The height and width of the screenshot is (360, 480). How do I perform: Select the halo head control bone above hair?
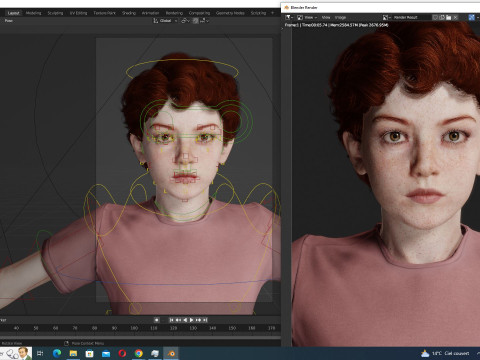[182, 60]
